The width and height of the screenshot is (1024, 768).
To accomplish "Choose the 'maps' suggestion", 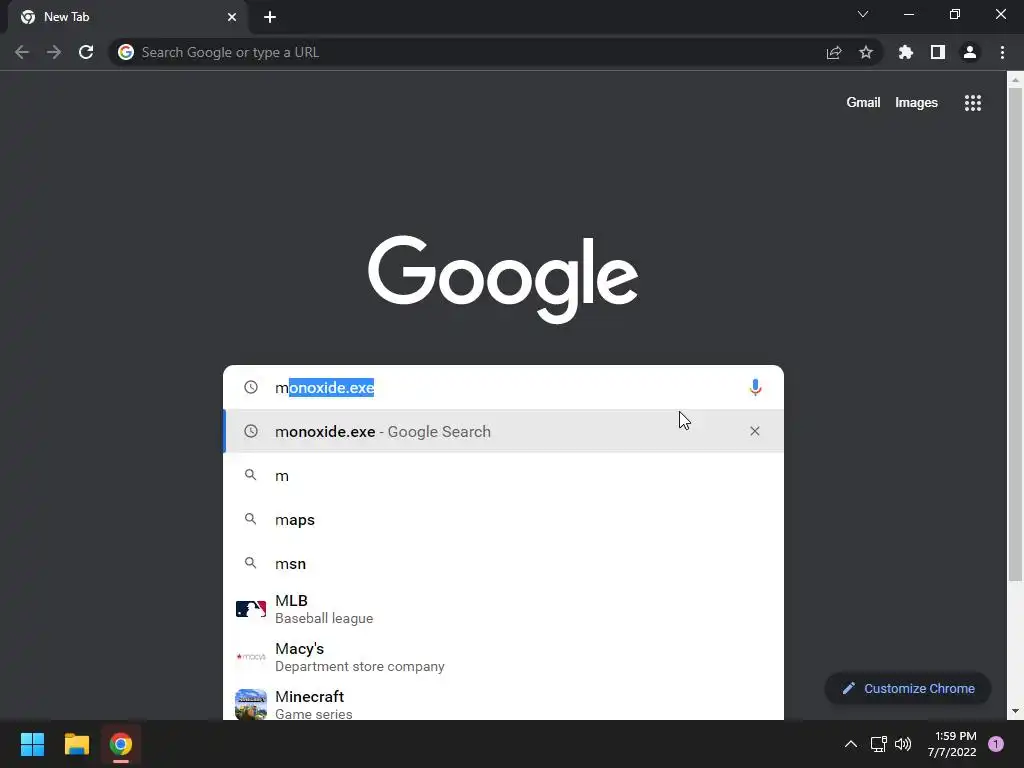I will click(x=504, y=520).
